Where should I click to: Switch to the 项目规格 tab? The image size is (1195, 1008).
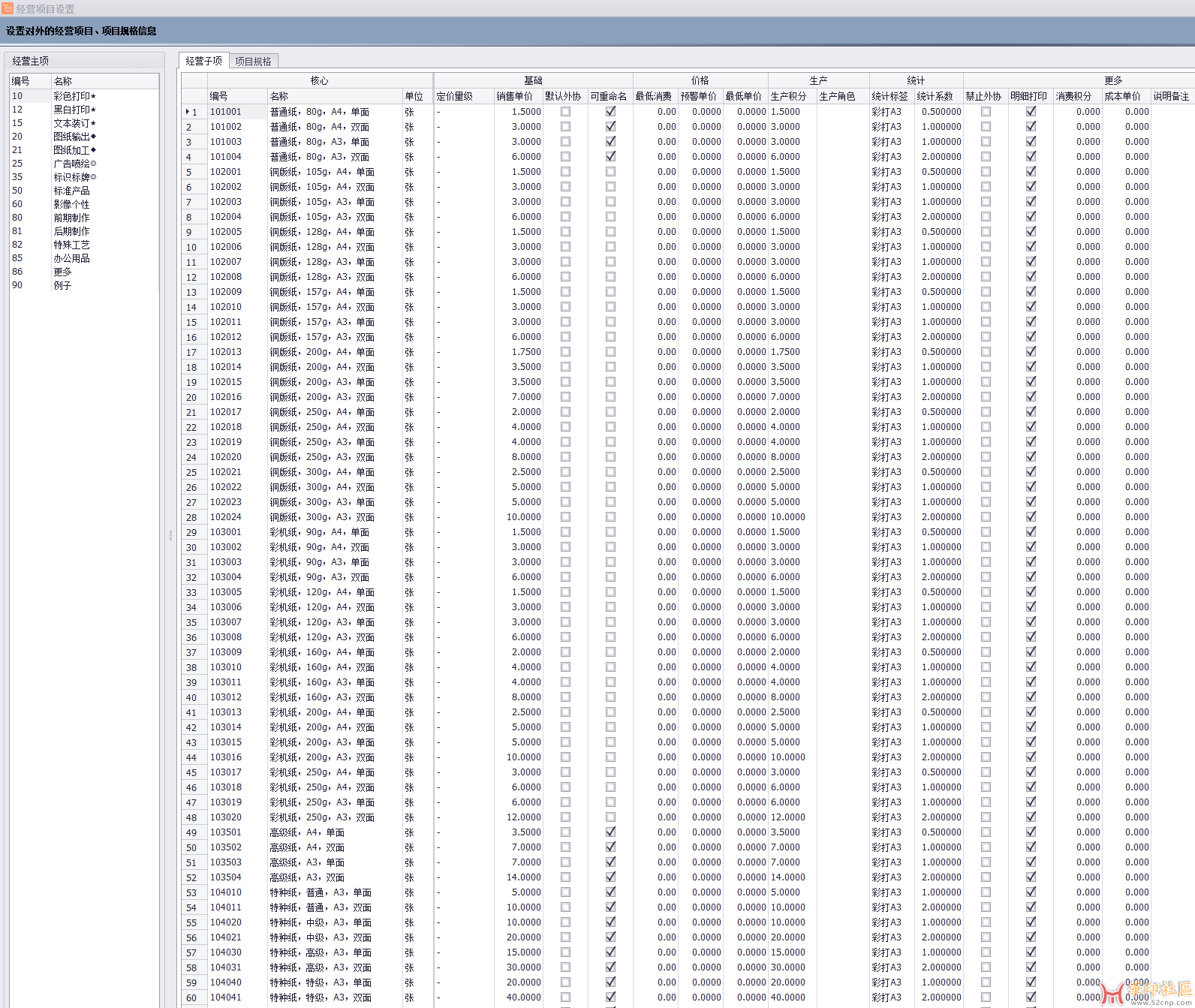(253, 62)
